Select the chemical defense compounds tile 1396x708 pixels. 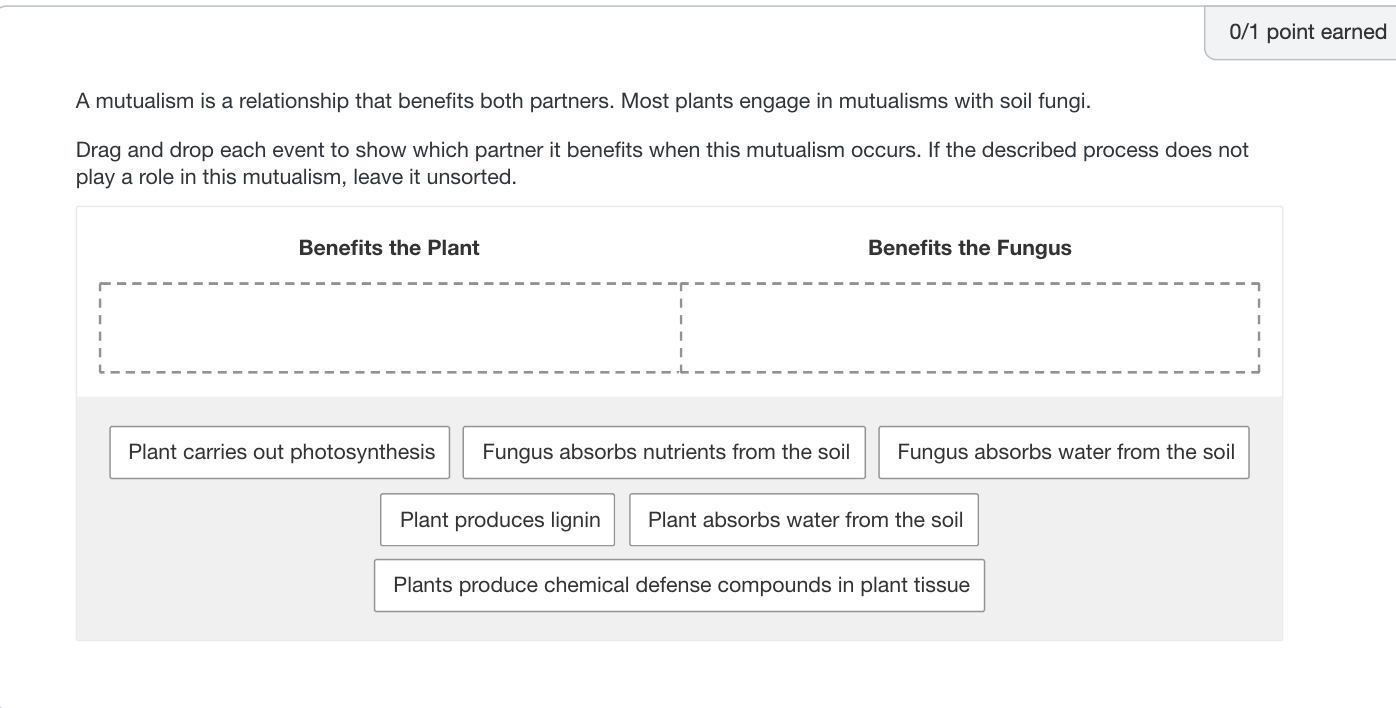click(679, 585)
